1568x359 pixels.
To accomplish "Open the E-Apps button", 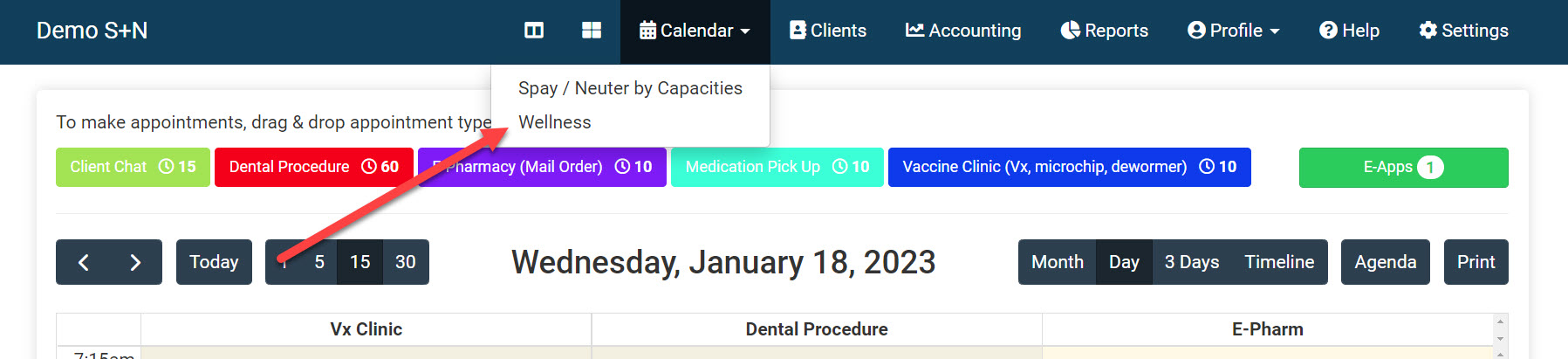I will pyautogui.click(x=1403, y=167).
